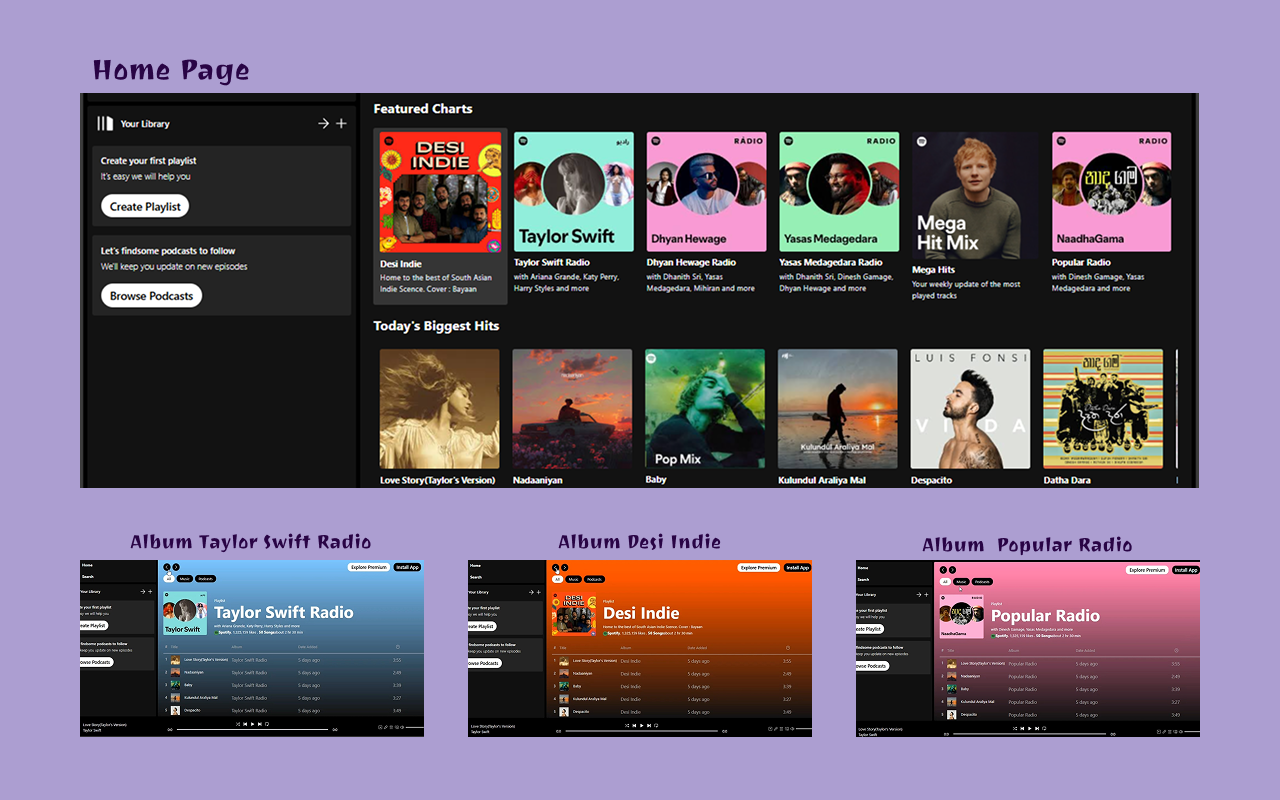The height and width of the screenshot is (800, 1280).
Task: Click the progress bar in Popular Radio player
Action: pyautogui.click(x=1026, y=734)
